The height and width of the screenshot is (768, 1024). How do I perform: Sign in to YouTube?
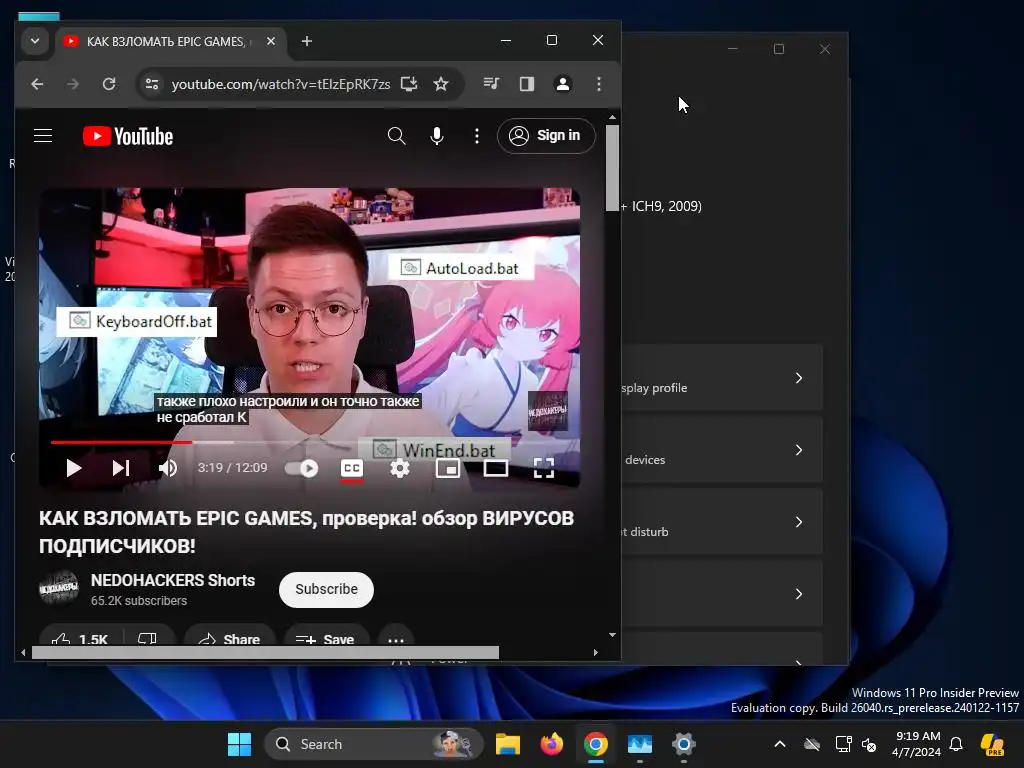click(546, 136)
